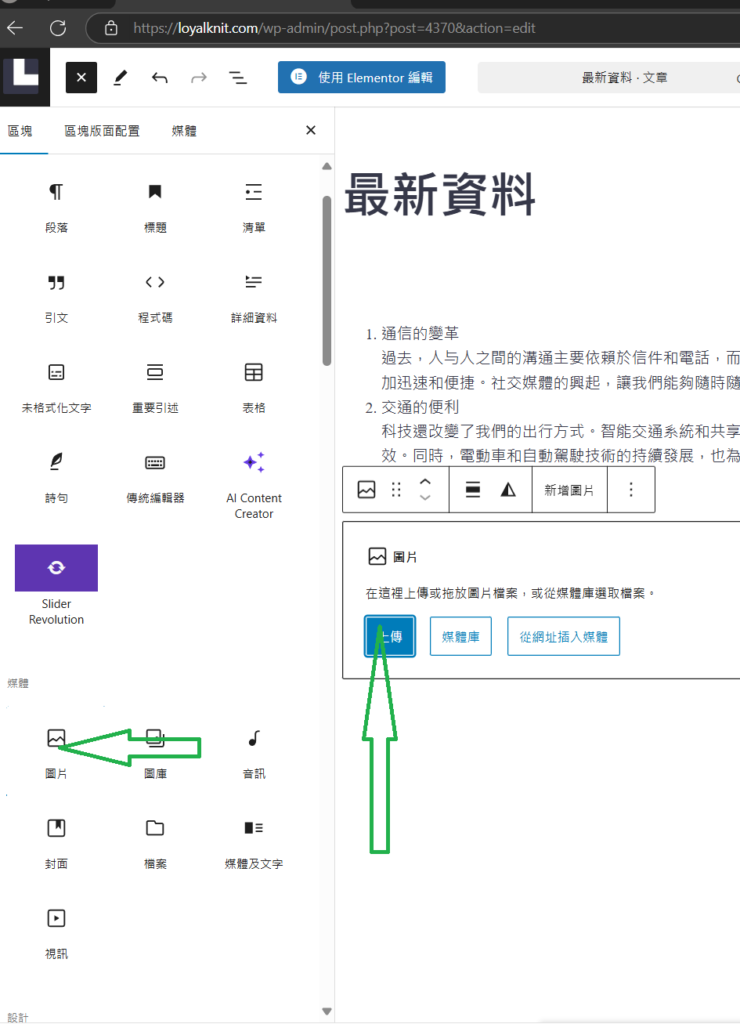
Task: Add a List (清單) block
Action: tap(254, 207)
